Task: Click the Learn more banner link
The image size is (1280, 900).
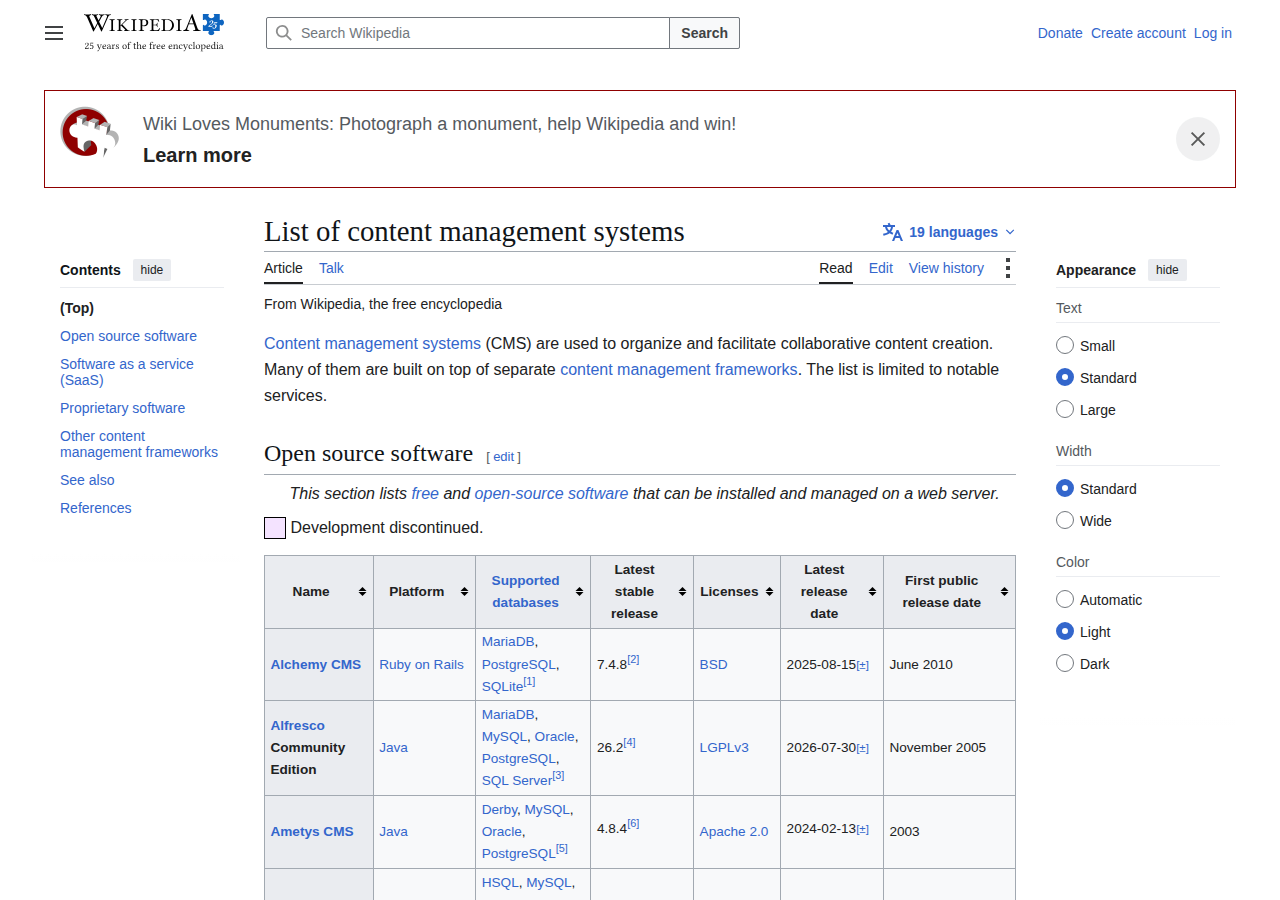Action: 197,155
